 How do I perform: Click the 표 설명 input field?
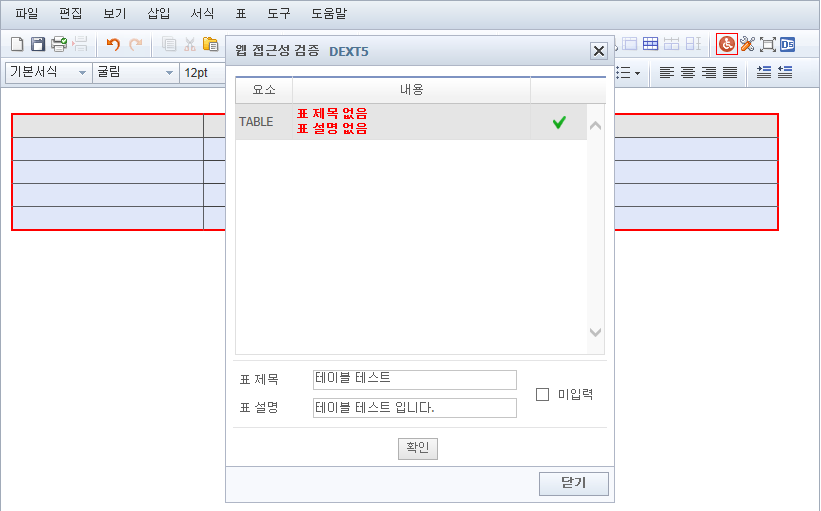415,408
